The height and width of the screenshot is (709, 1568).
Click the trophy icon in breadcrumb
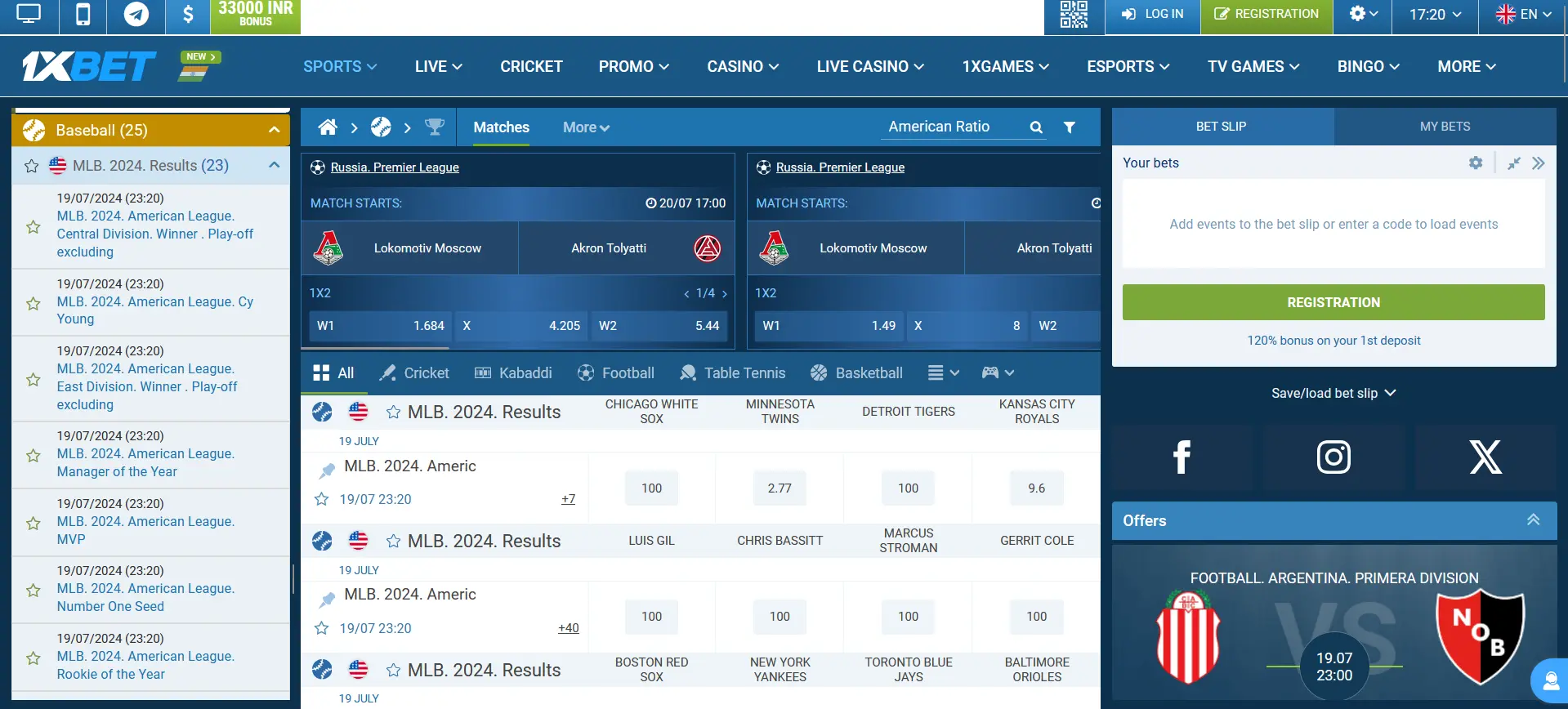coord(435,127)
